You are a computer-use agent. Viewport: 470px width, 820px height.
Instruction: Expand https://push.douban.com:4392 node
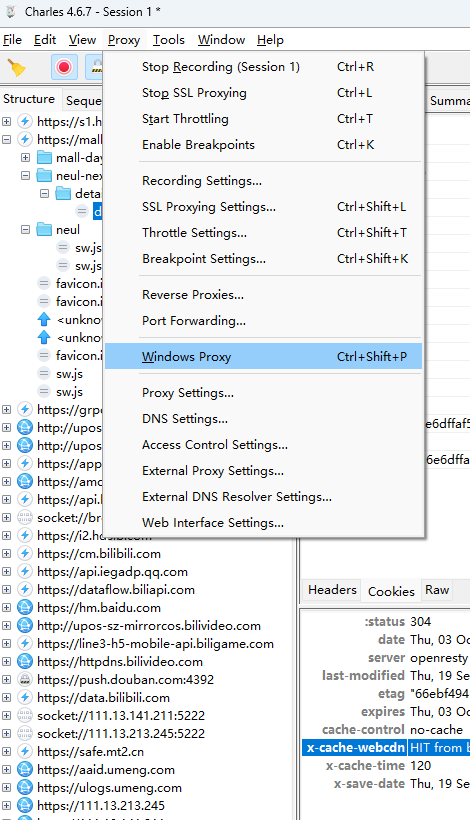(6, 679)
